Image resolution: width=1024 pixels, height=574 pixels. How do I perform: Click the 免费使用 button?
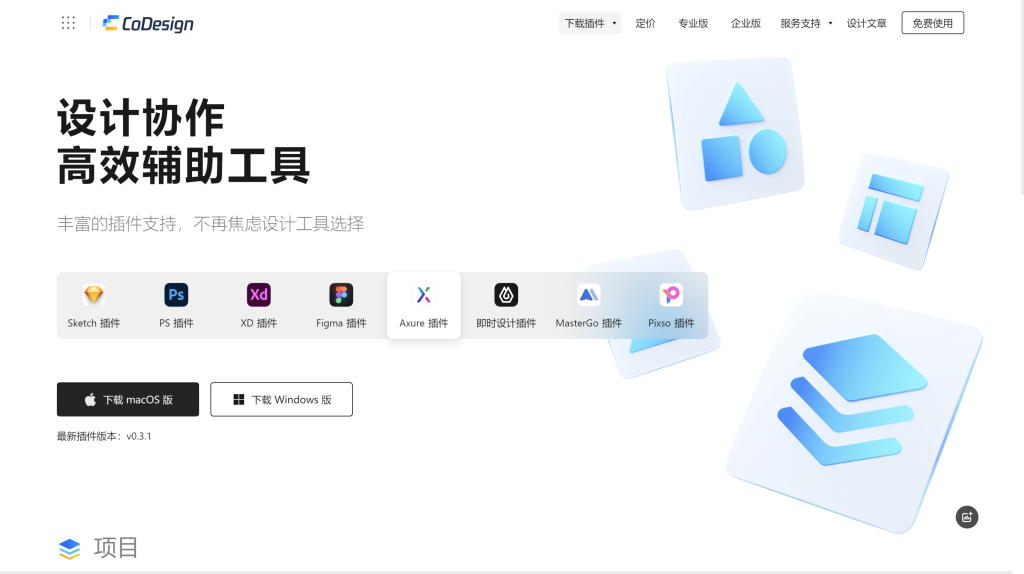pyautogui.click(x=932, y=23)
